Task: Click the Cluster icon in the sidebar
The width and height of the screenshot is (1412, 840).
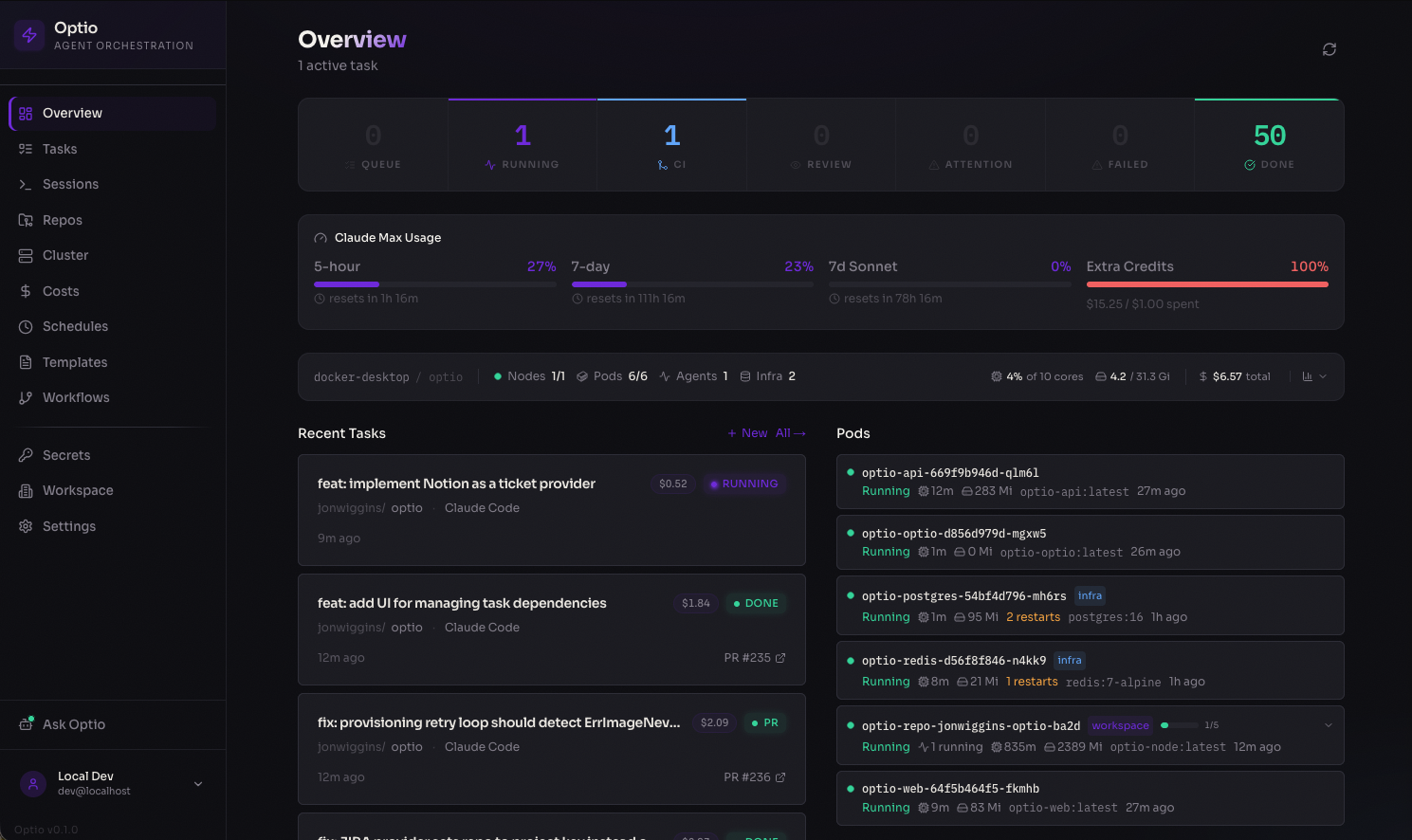Action: tap(26, 255)
